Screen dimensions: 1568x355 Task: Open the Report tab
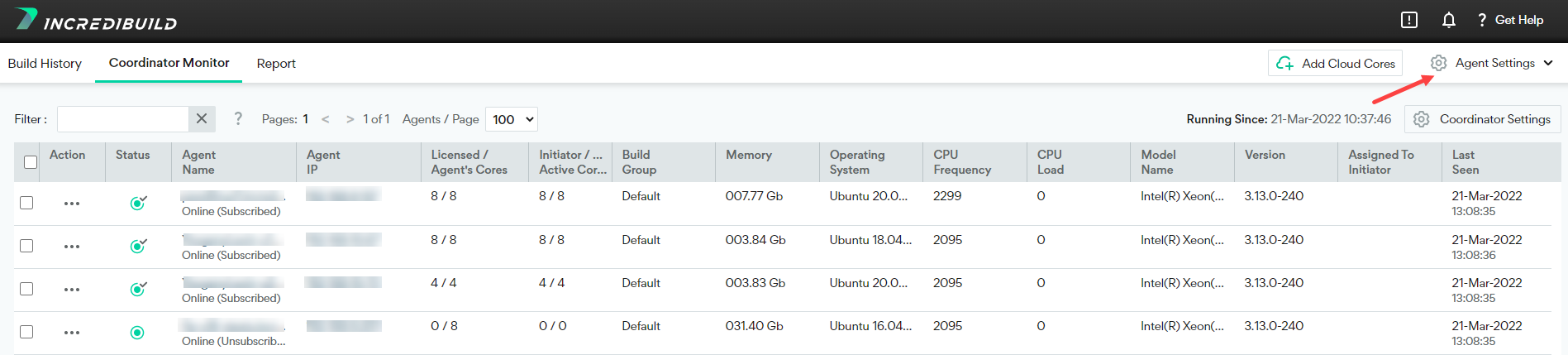click(x=276, y=63)
